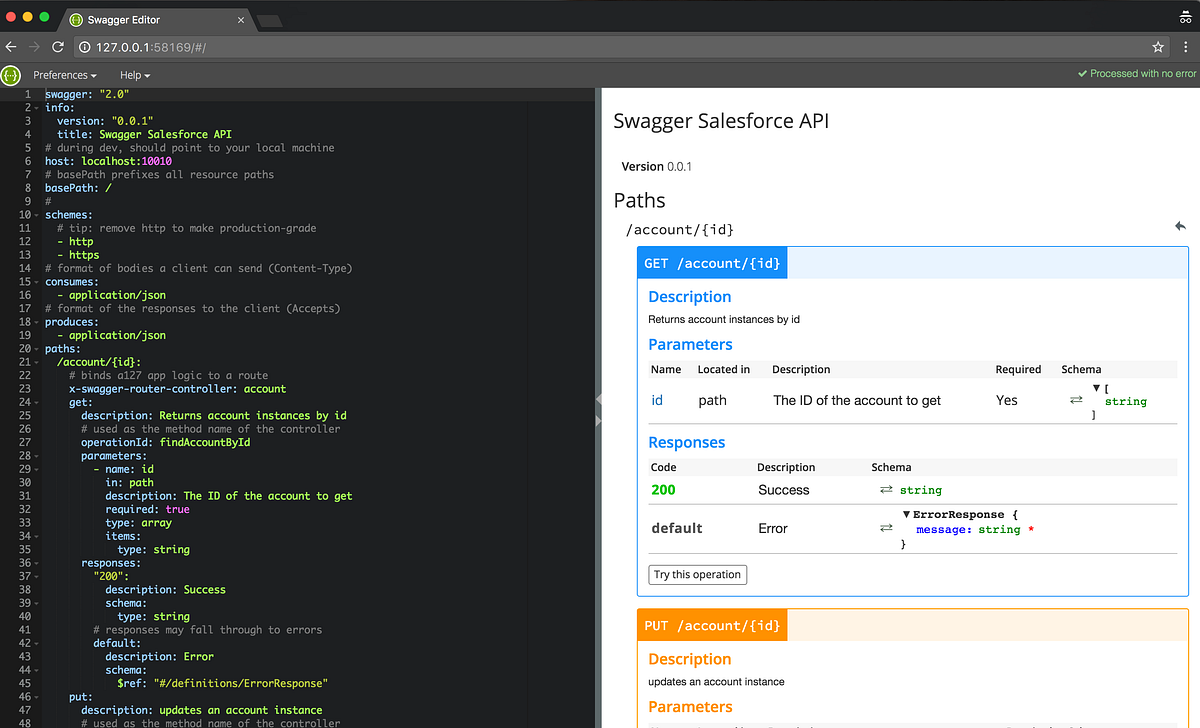Click the green 'Processed with no error' checkmark
This screenshot has height=728, width=1200.
click(x=1083, y=74)
